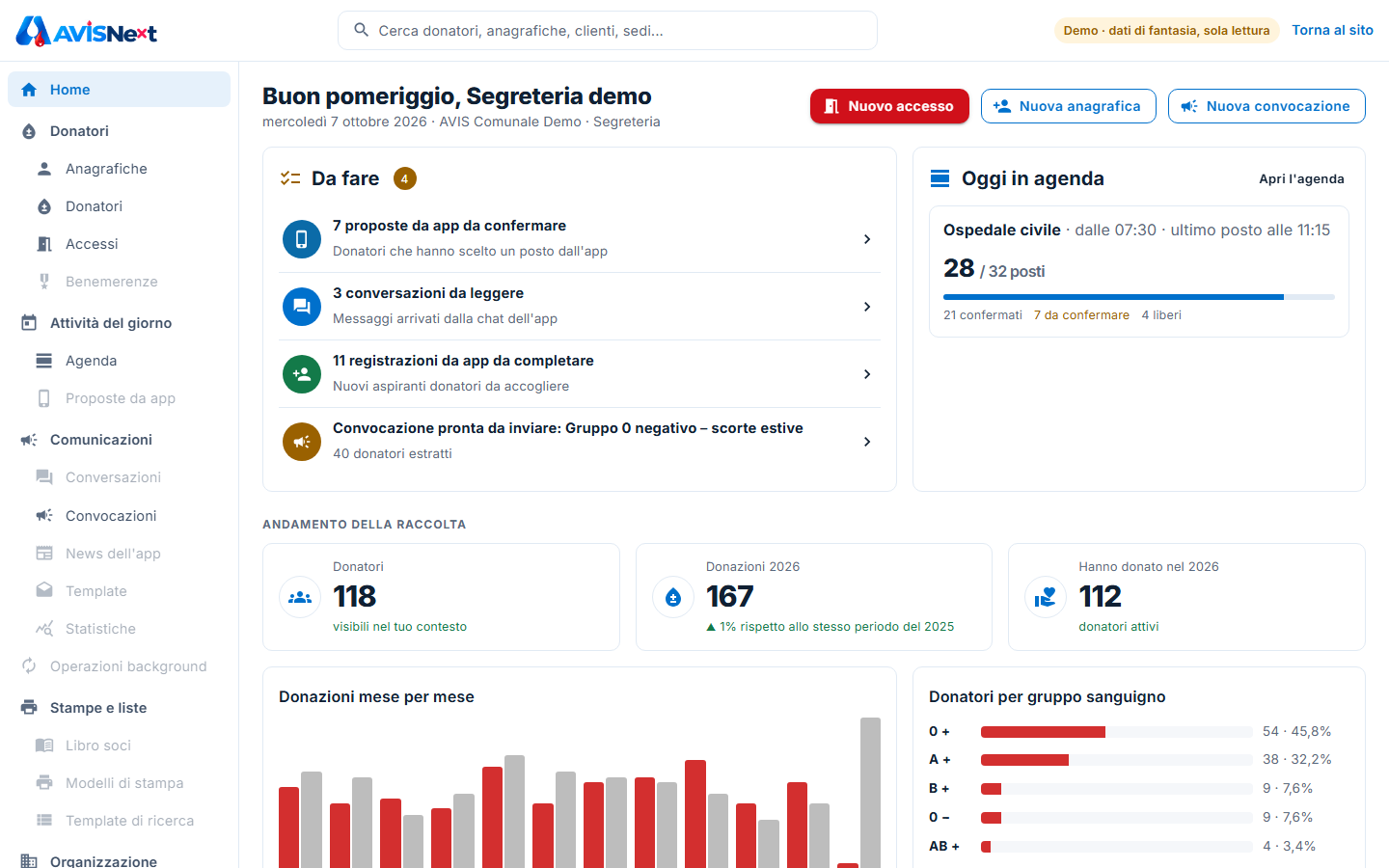Collapse the Donatori sidebar section
Screen dimensions: 1389x868
tap(119, 131)
